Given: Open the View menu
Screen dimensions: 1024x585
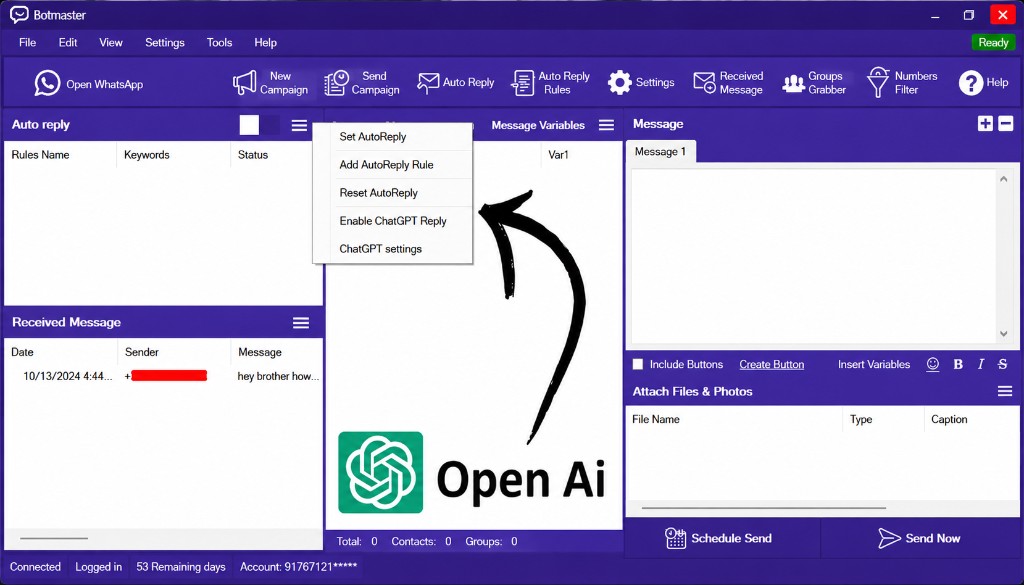Looking at the screenshot, I should 110,42.
